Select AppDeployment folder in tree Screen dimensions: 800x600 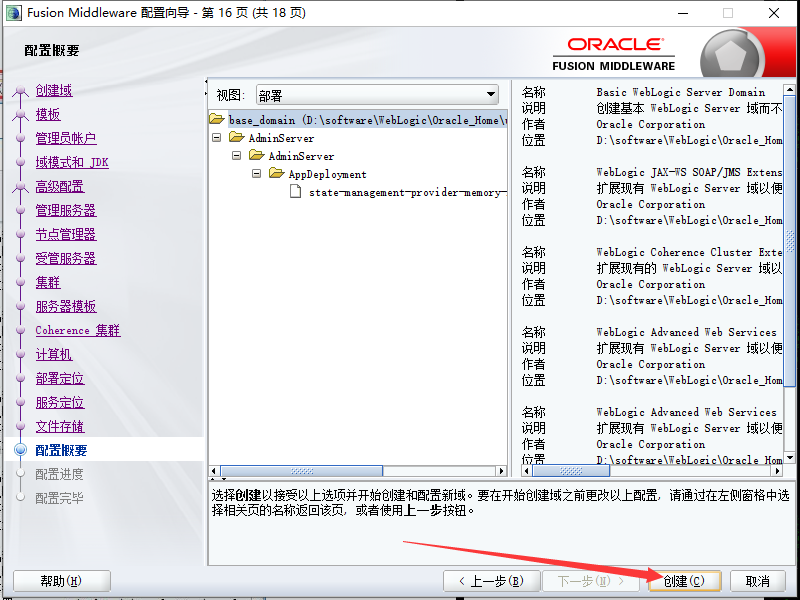tap(328, 174)
